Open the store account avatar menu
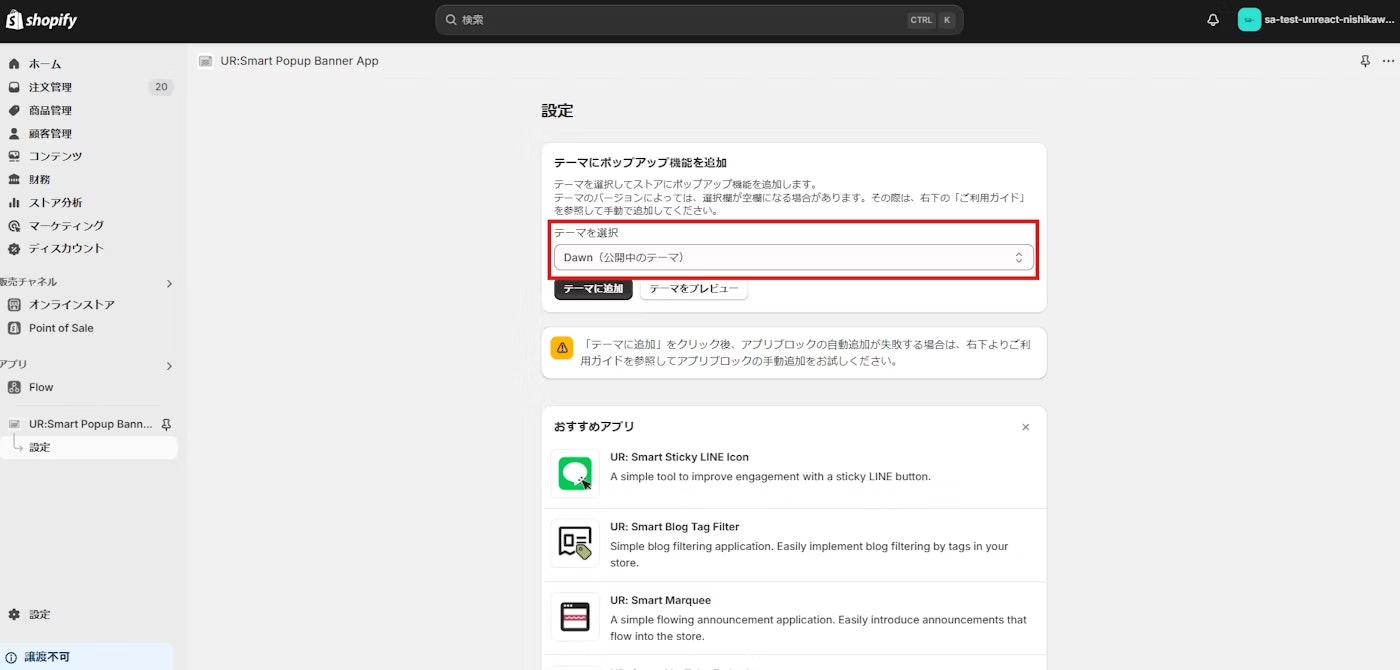 tap(1249, 20)
